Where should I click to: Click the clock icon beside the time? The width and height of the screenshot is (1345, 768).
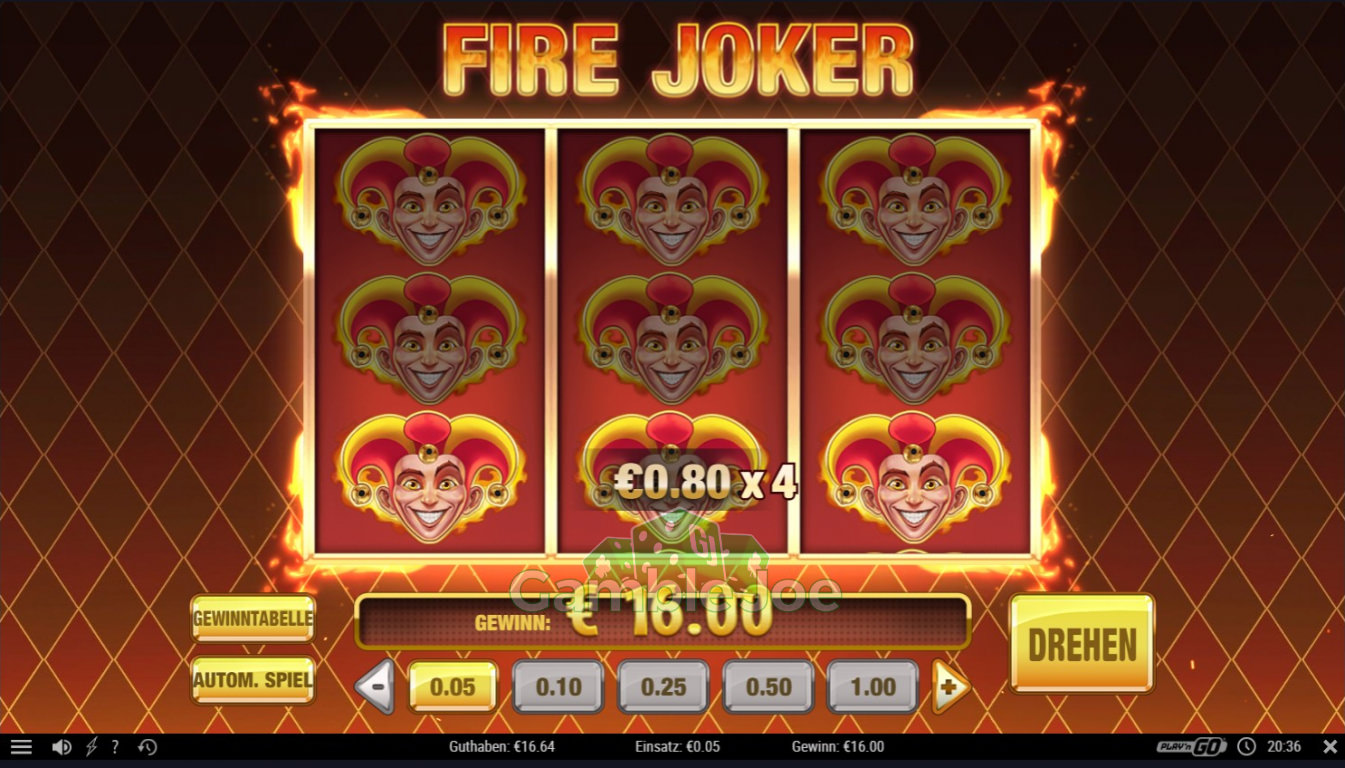pos(1246,747)
